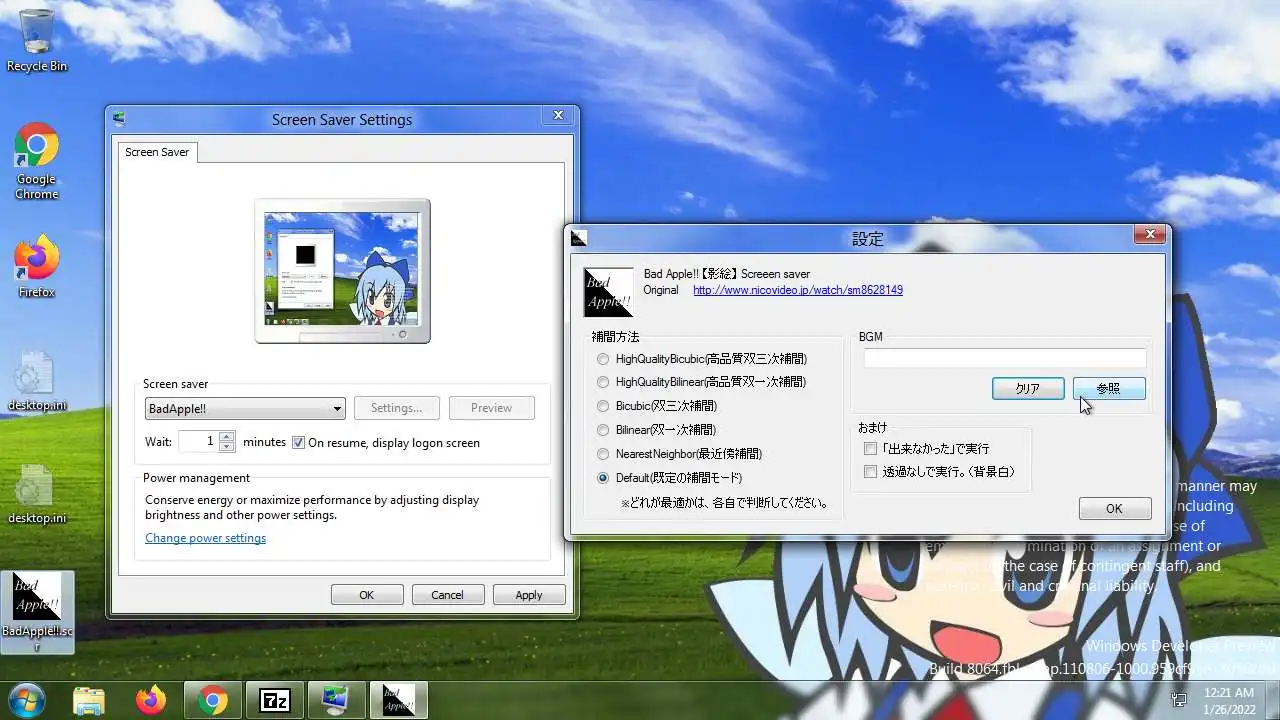The height and width of the screenshot is (720, 1280).
Task: Select HighQualityBicubic interpolation option
Action: click(701, 358)
